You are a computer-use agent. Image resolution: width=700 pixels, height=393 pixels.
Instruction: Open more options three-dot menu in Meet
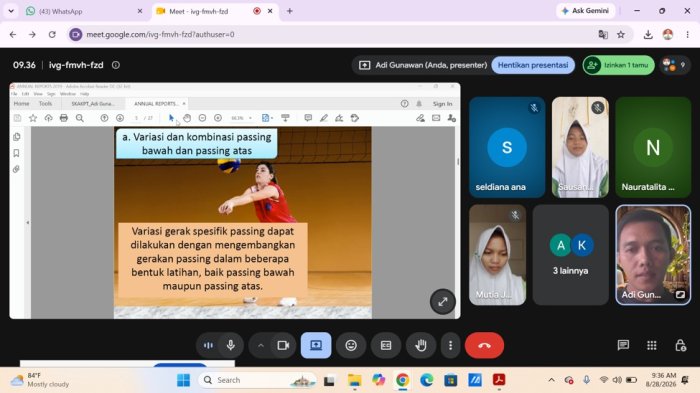(x=450, y=345)
